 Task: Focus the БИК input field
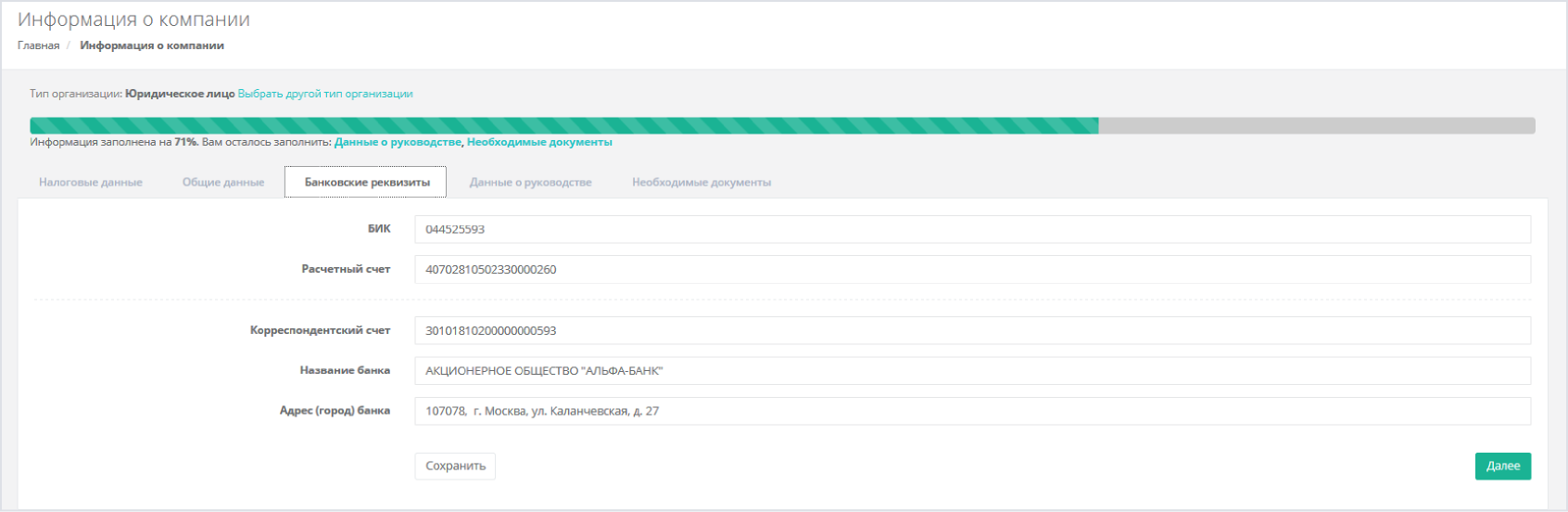pyautogui.click(x=971, y=229)
